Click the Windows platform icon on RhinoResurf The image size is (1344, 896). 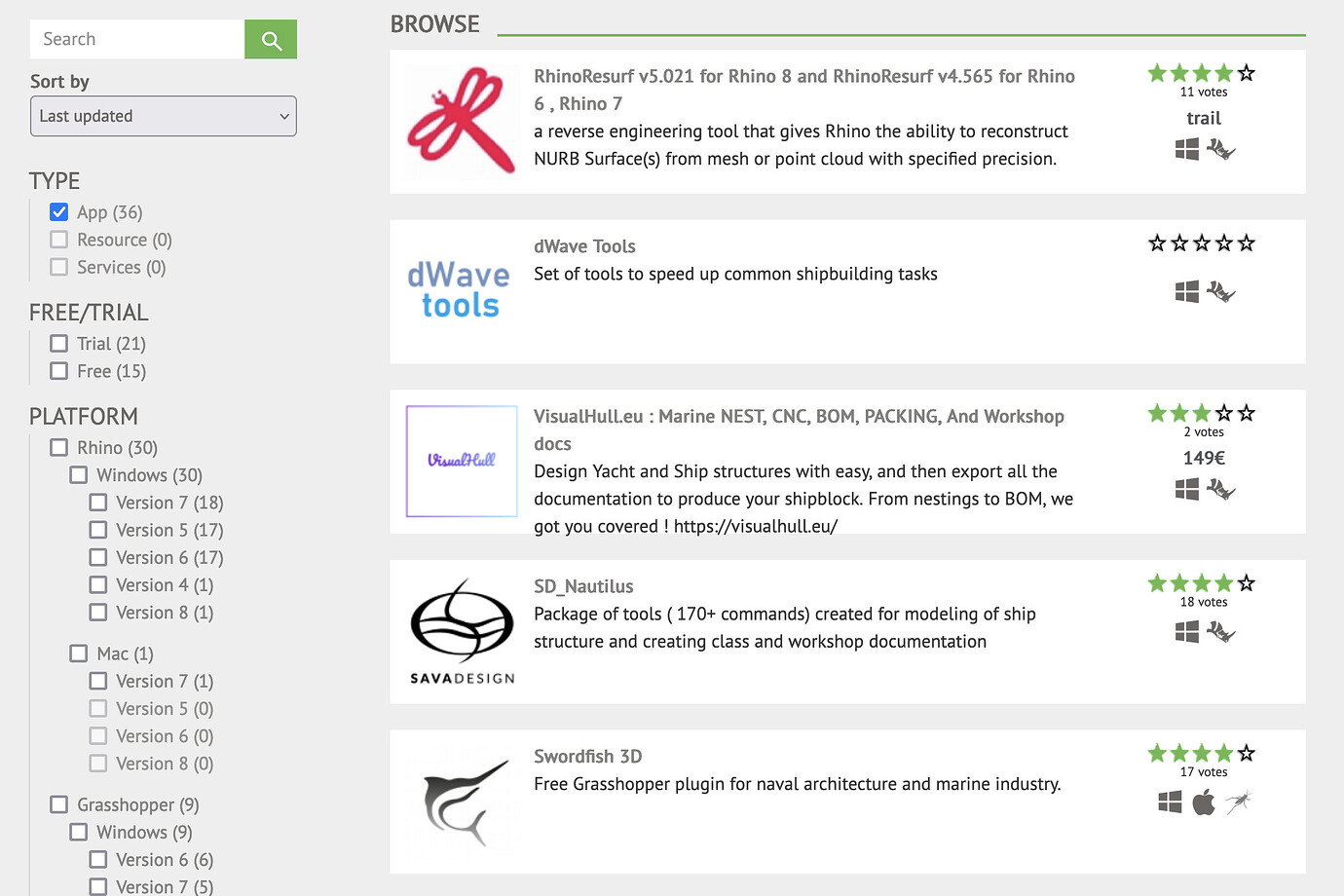click(x=1186, y=149)
